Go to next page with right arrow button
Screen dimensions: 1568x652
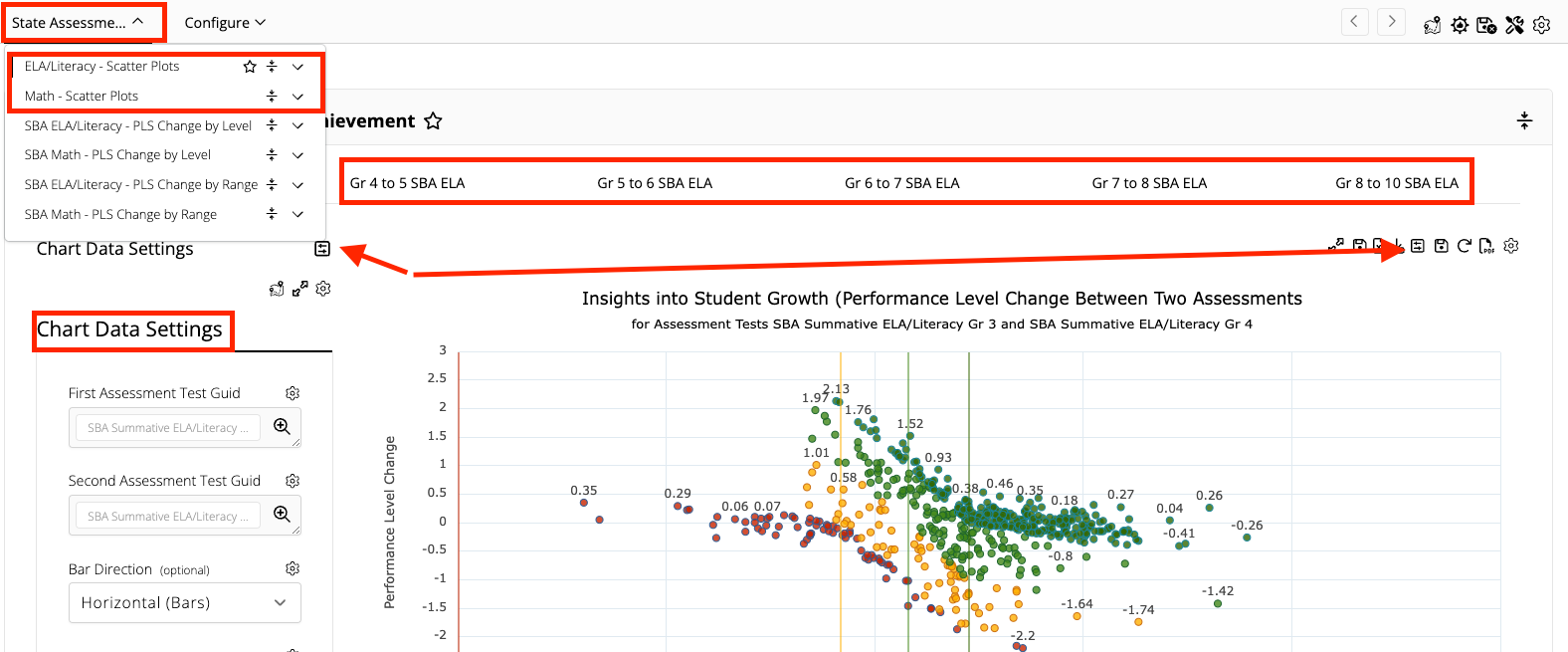[1392, 22]
